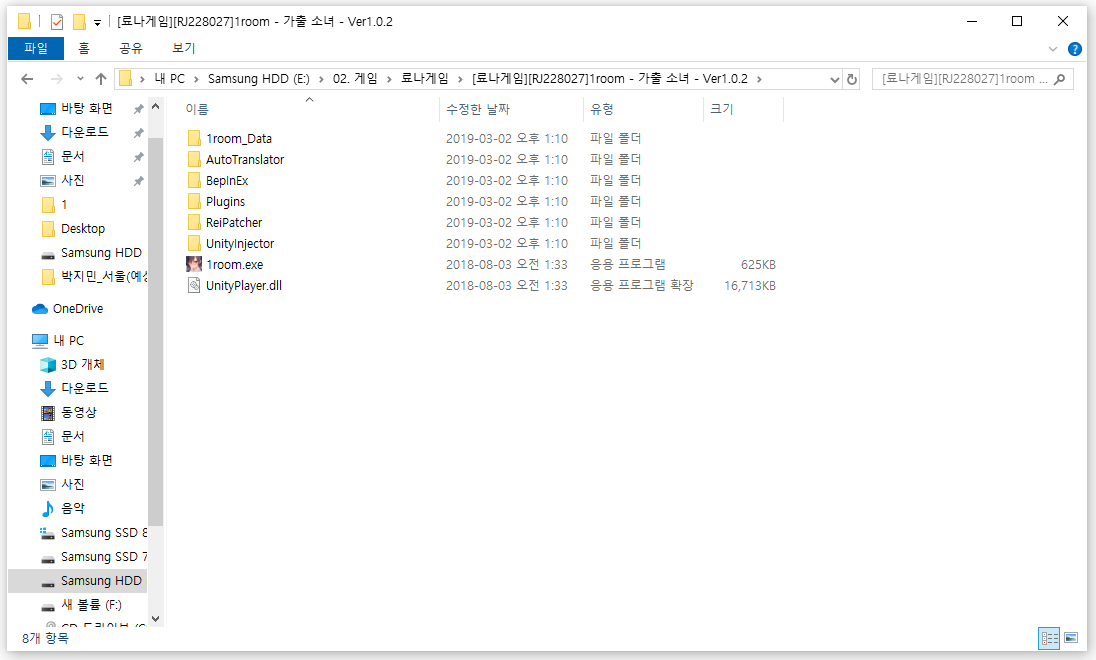Click navigation pane scrollbar down arrow
Viewport: 1096px width, 660px height.
coord(155,619)
